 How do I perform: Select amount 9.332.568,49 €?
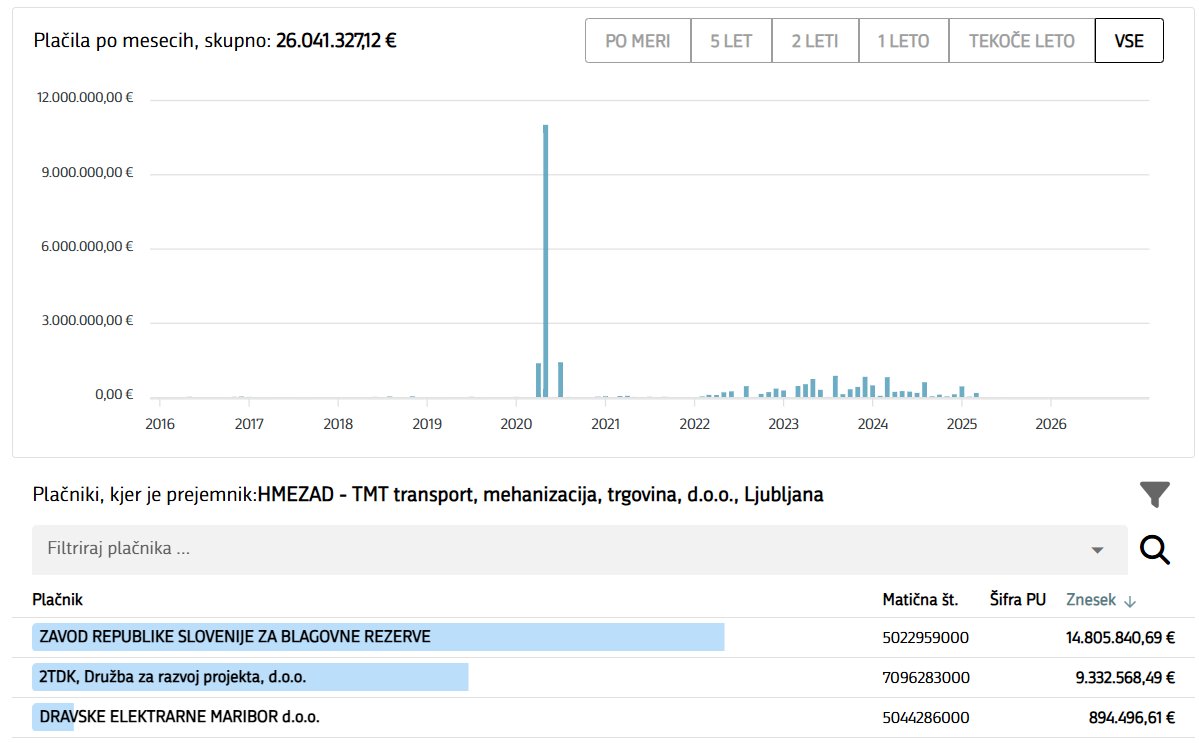(1125, 677)
